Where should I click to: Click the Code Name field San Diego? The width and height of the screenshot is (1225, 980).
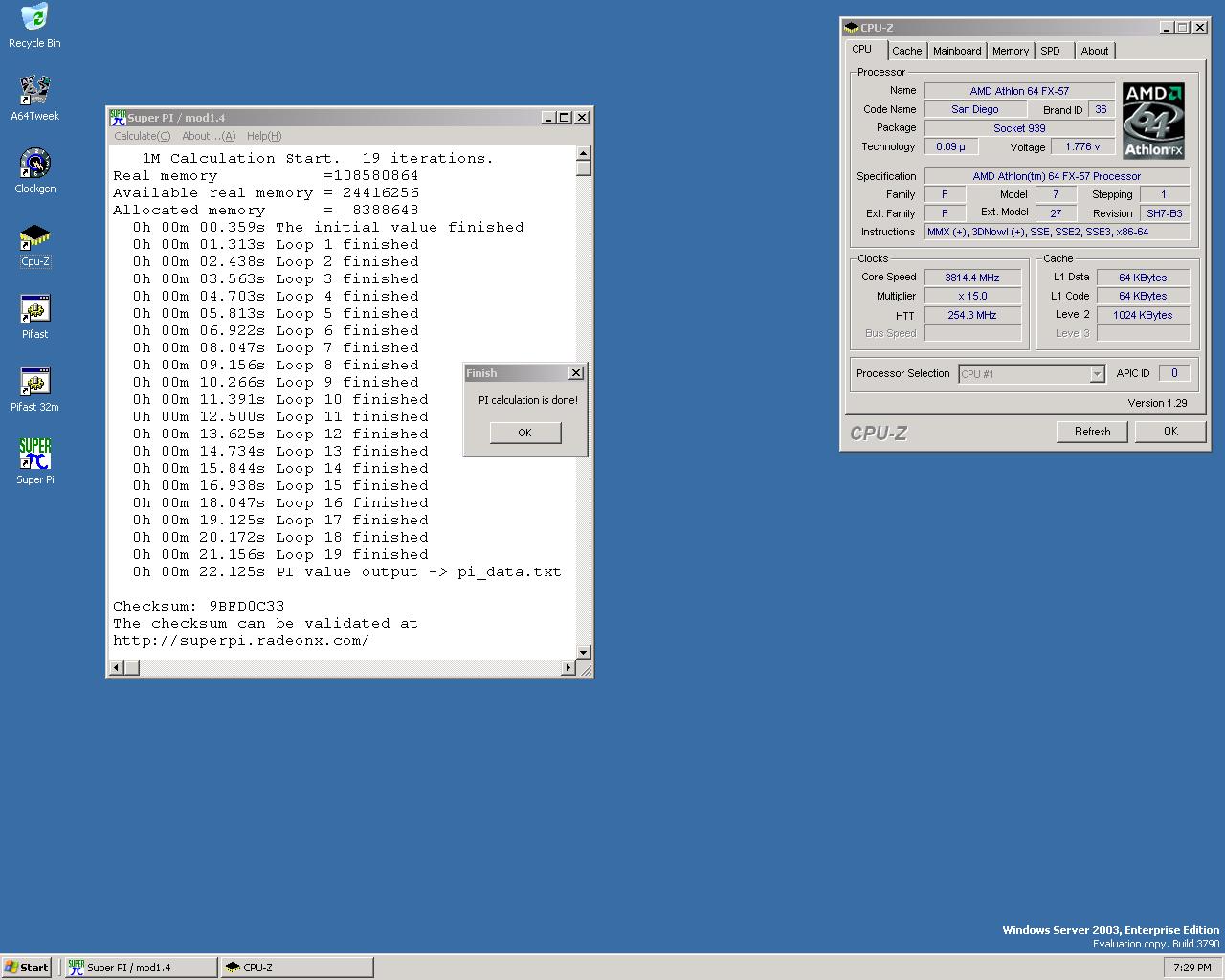click(x=975, y=109)
